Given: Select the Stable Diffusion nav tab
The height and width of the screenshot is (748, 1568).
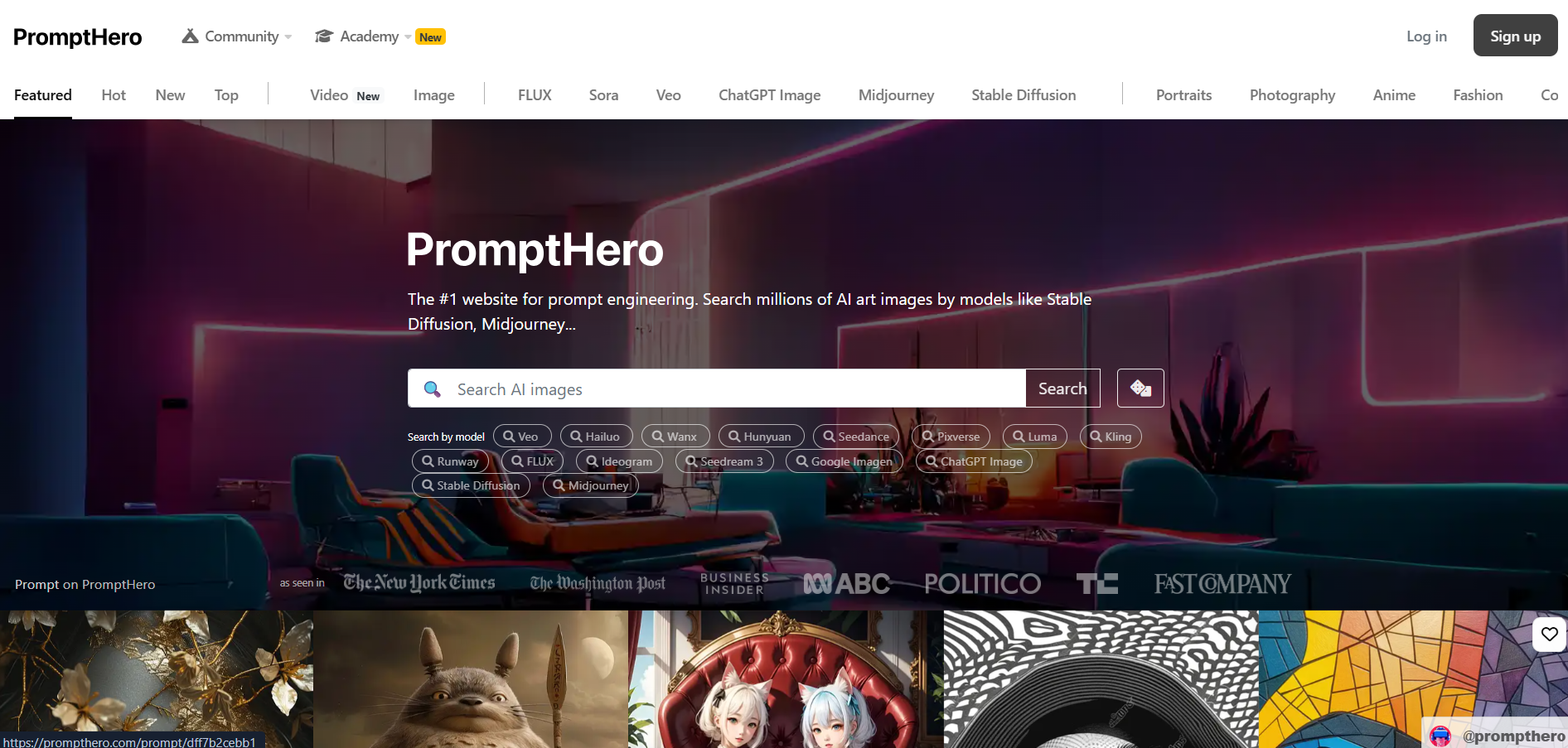Looking at the screenshot, I should [1024, 95].
